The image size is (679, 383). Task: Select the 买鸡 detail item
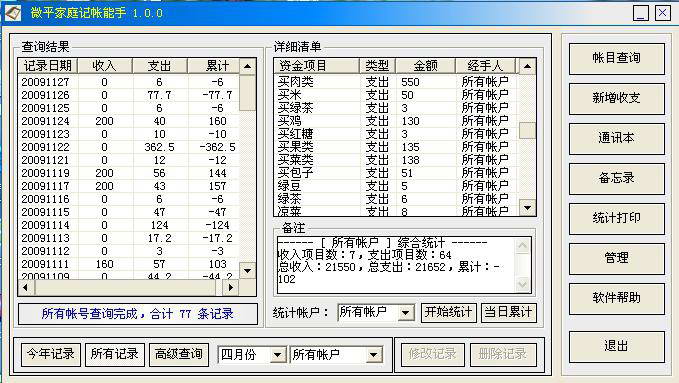point(396,120)
